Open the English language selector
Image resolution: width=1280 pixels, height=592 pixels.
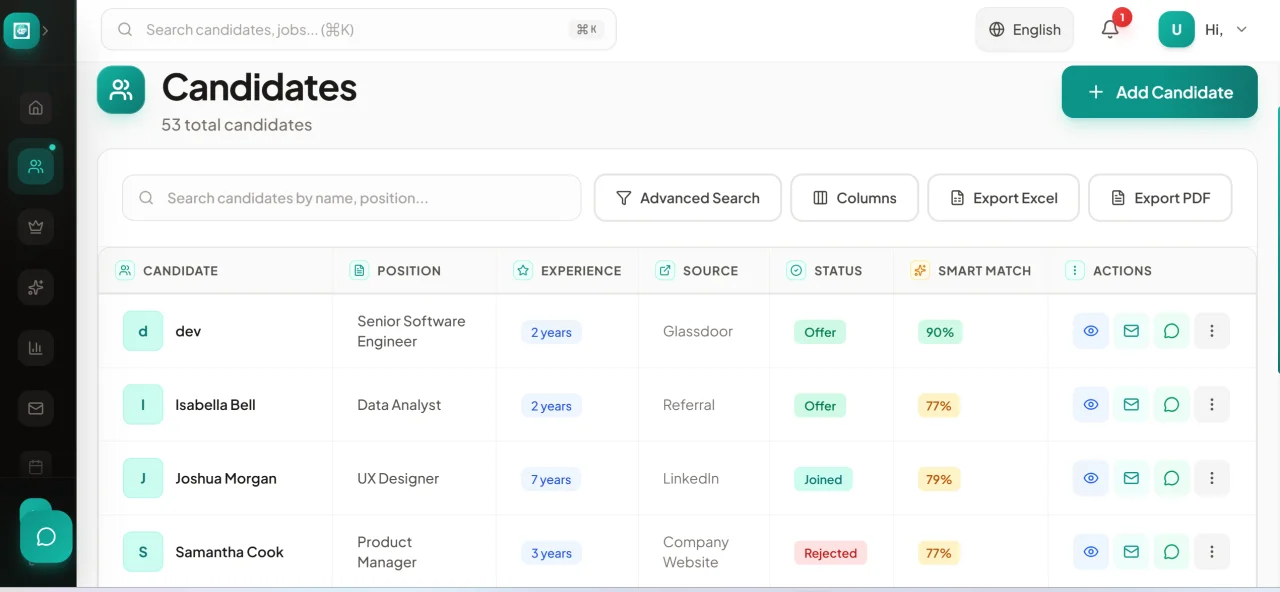click(1025, 29)
